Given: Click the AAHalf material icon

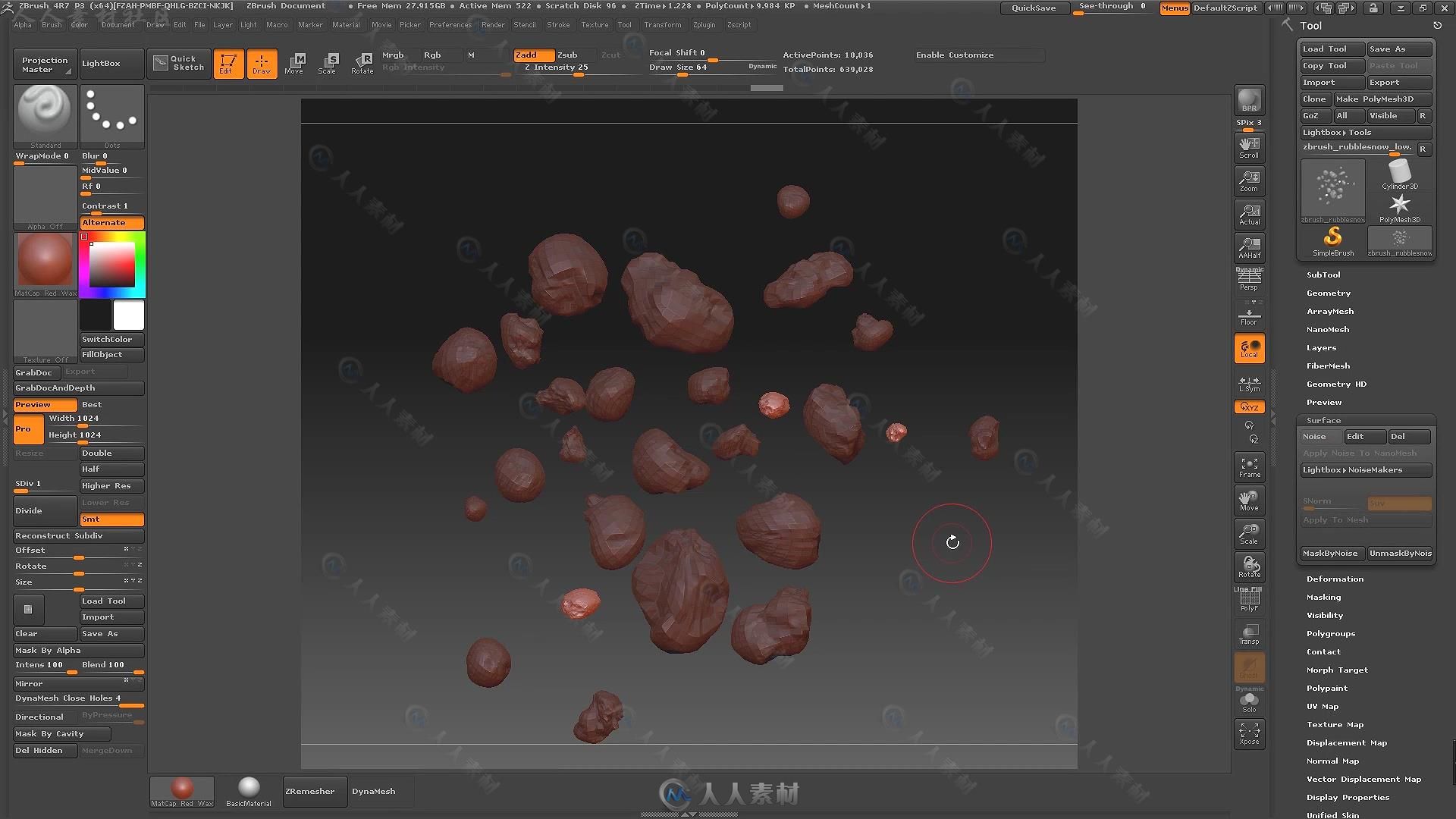Looking at the screenshot, I should pyautogui.click(x=1248, y=247).
